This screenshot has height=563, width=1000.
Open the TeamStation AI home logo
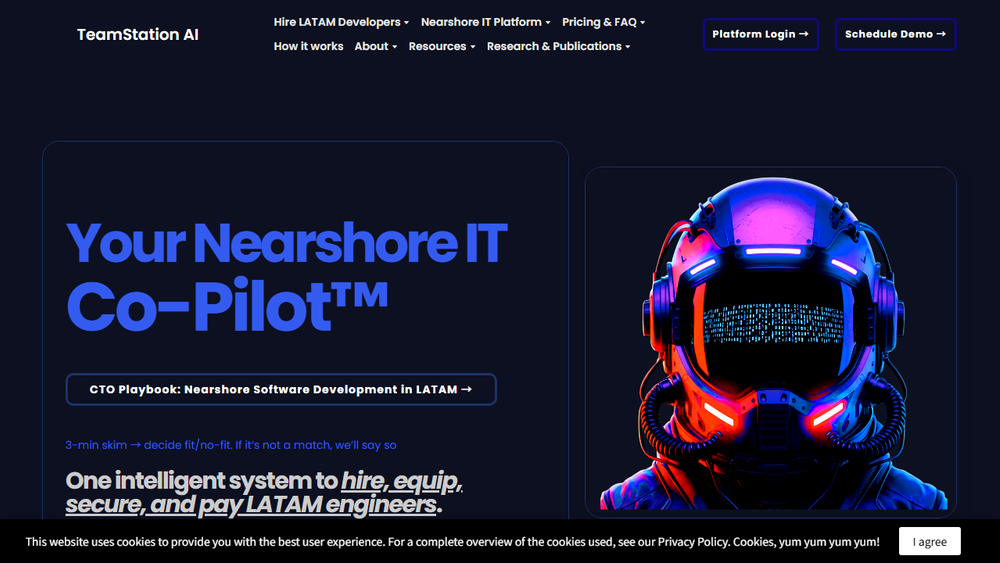[x=138, y=34]
